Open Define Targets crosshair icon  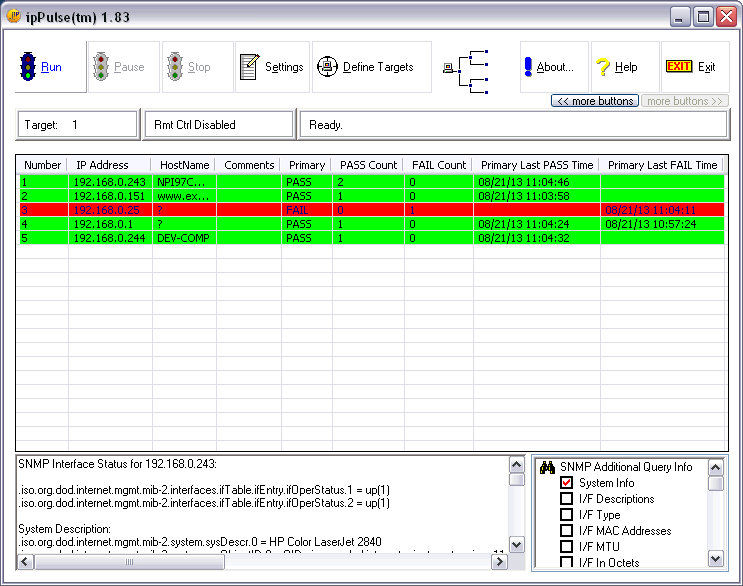[x=327, y=67]
